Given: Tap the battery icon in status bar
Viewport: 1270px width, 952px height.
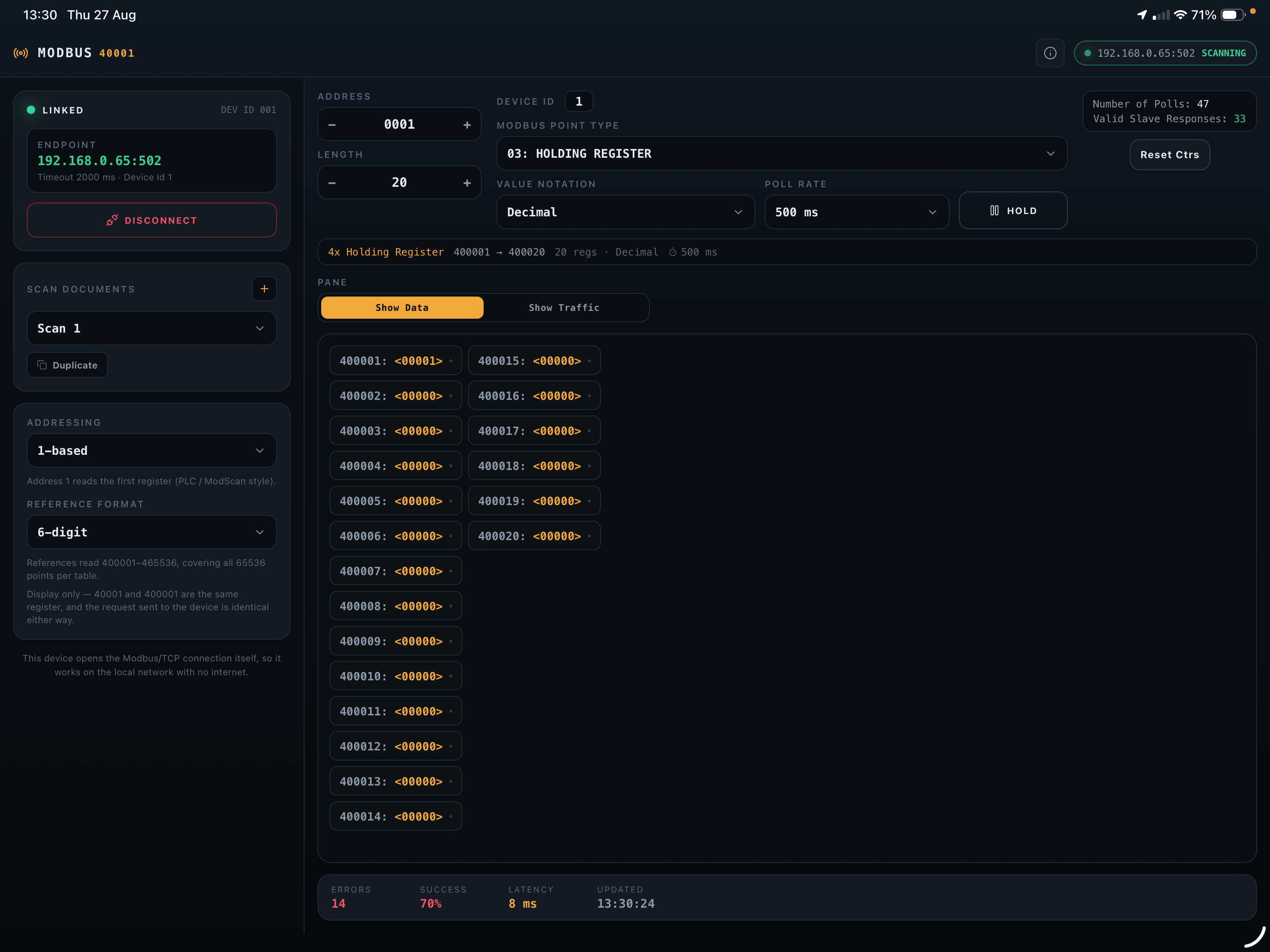Looking at the screenshot, I should [1233, 15].
